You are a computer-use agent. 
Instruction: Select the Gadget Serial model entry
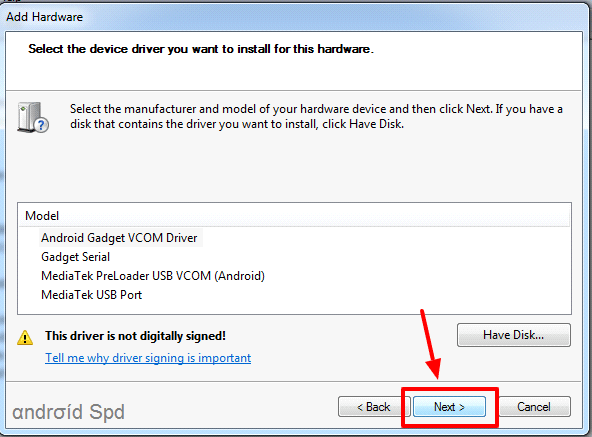pyautogui.click(x=76, y=257)
